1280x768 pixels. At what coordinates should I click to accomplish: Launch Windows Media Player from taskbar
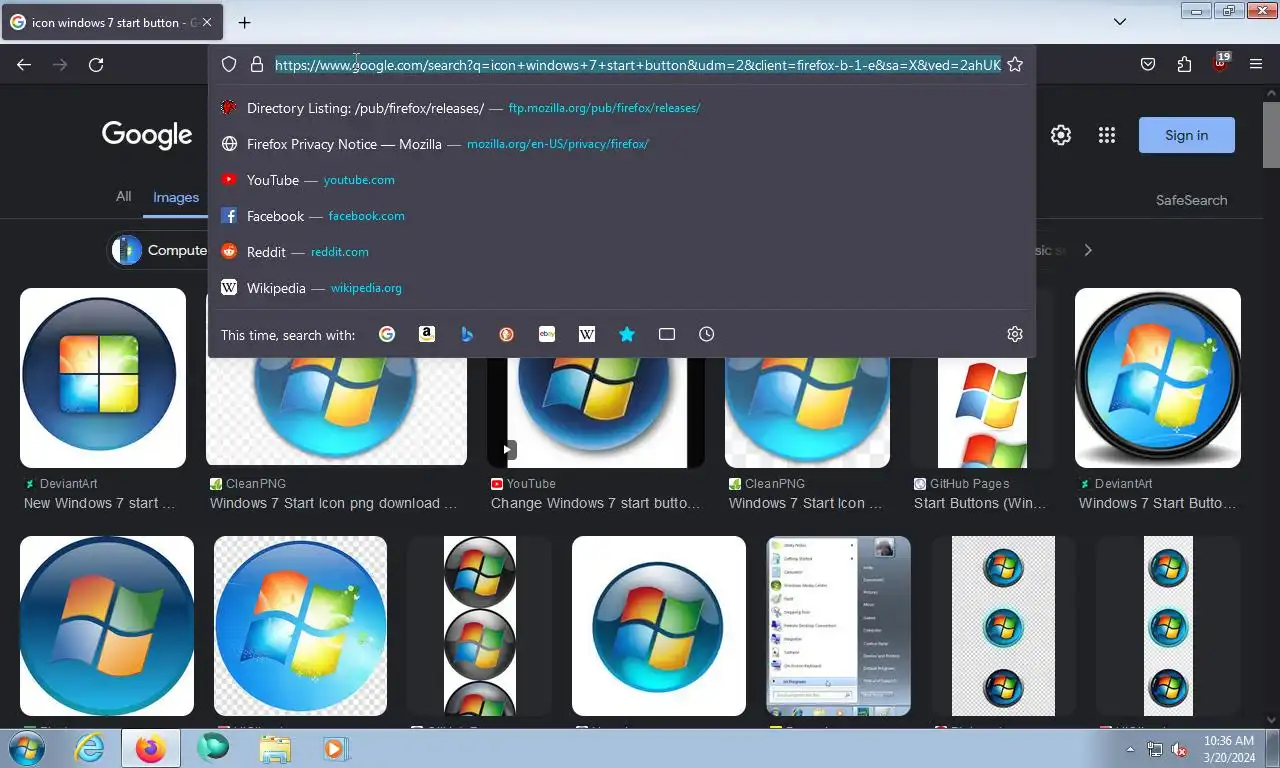(335, 748)
